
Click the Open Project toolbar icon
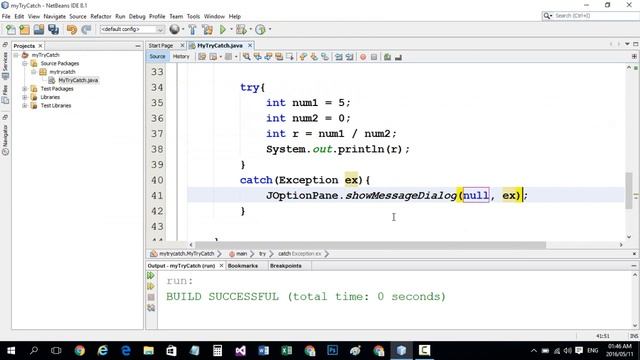(39, 29)
